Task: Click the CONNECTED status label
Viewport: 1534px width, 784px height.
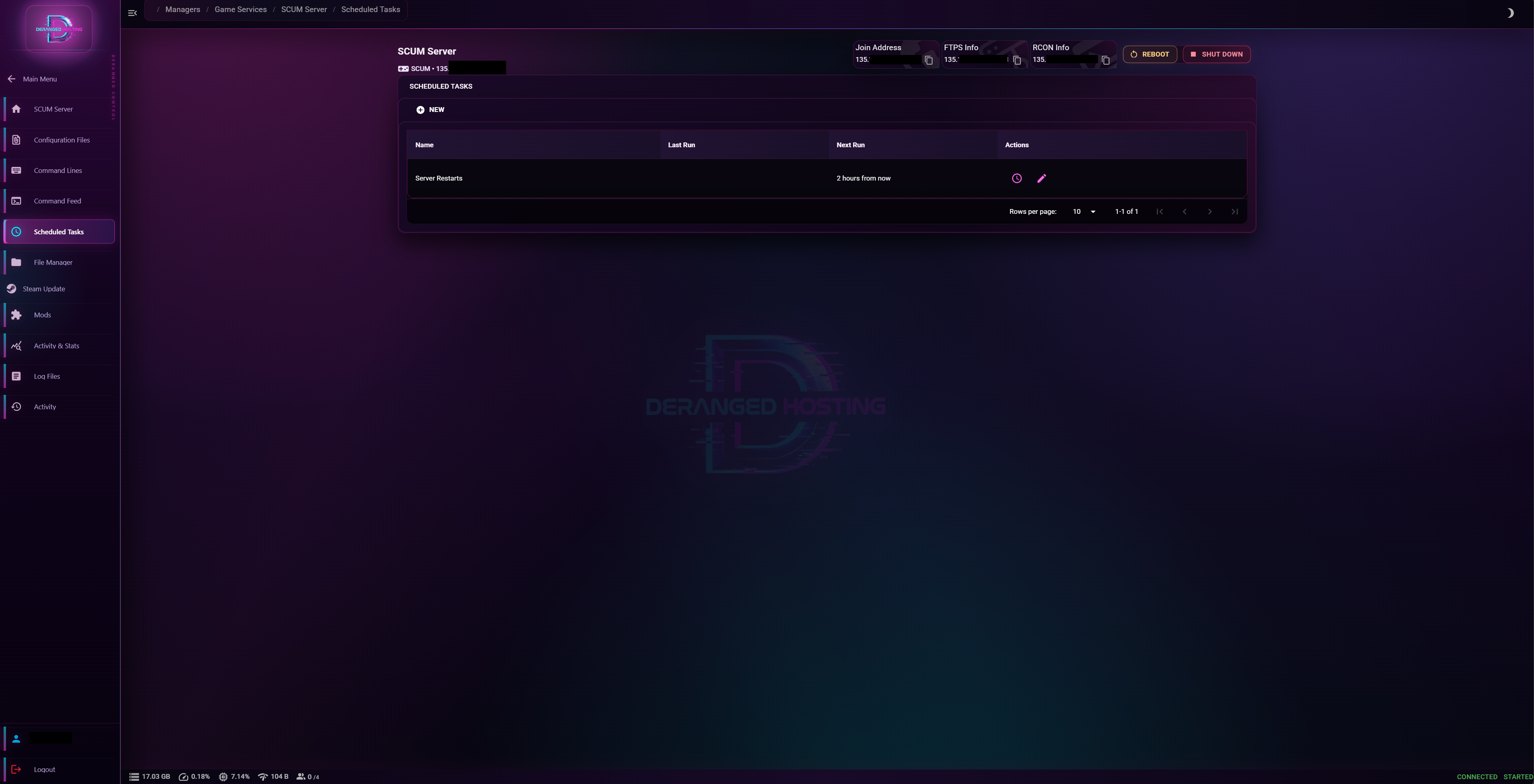Action: [x=1477, y=778]
